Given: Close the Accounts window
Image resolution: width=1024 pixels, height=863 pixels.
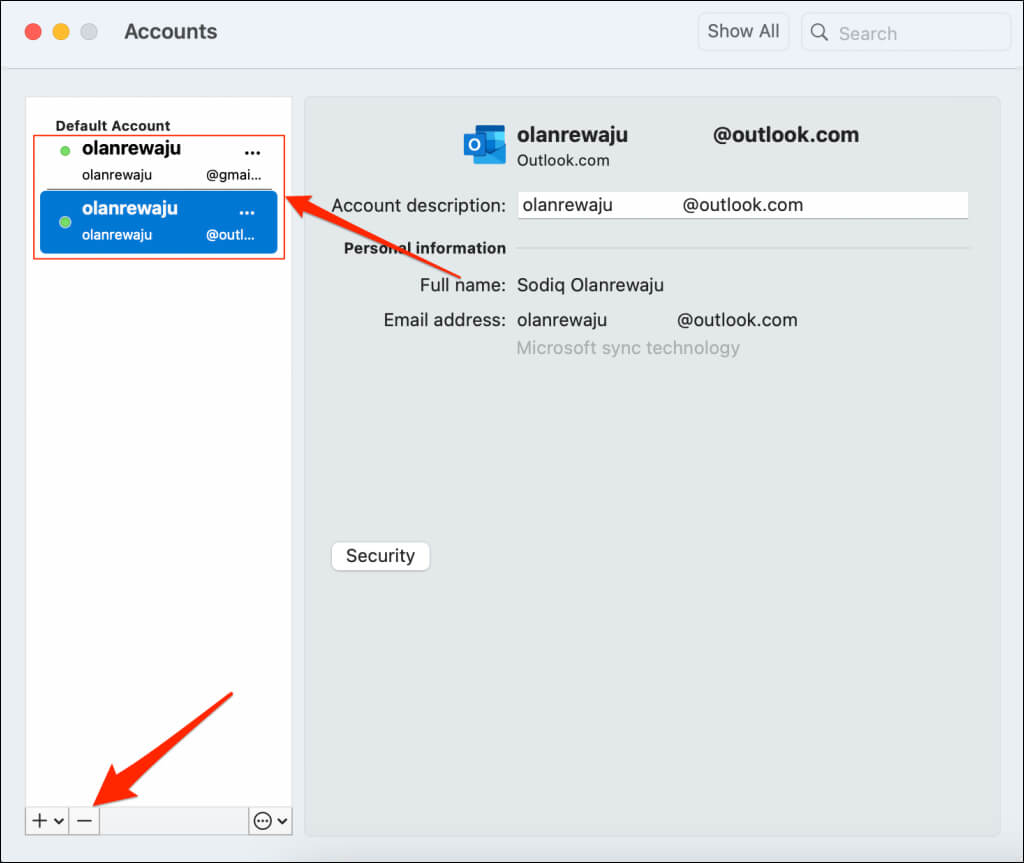Looking at the screenshot, I should (x=33, y=32).
